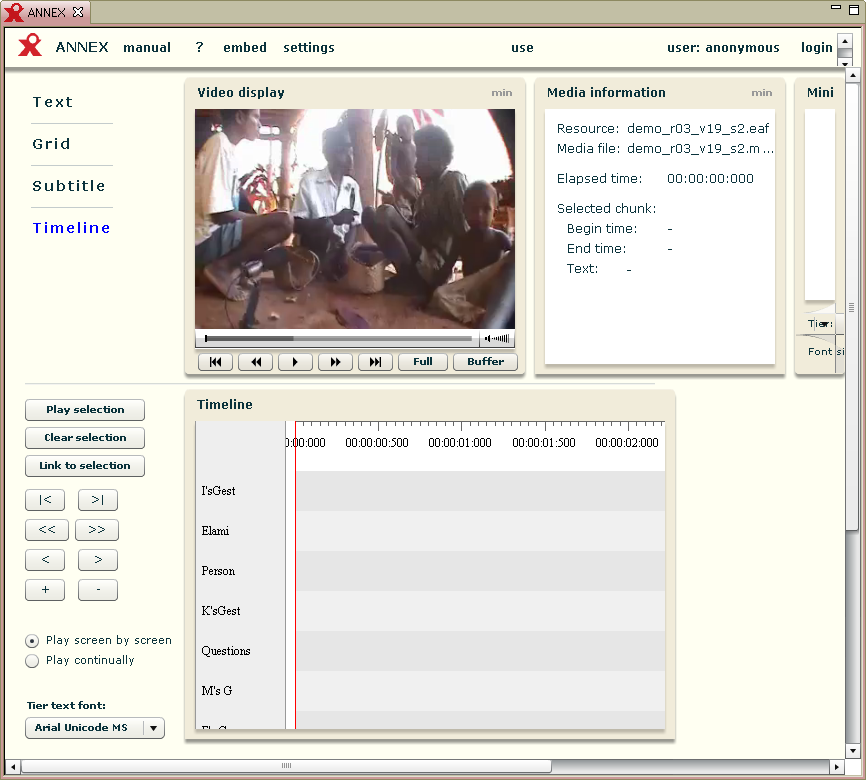The image size is (866, 780).
Task: Minimize the Media information panel
Action: pyautogui.click(x=762, y=93)
